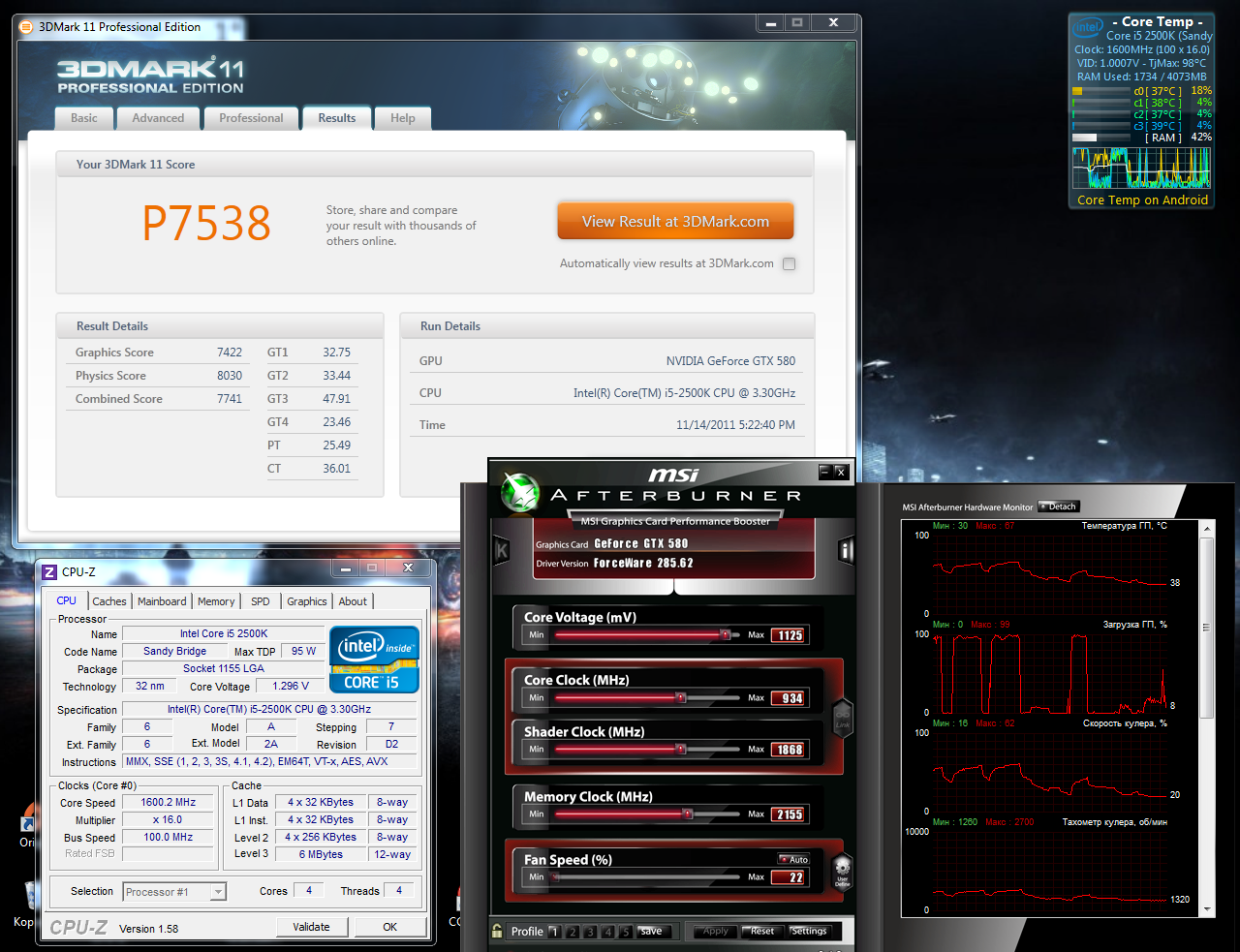Click the CPU-Z title bar Z icon

(x=50, y=572)
